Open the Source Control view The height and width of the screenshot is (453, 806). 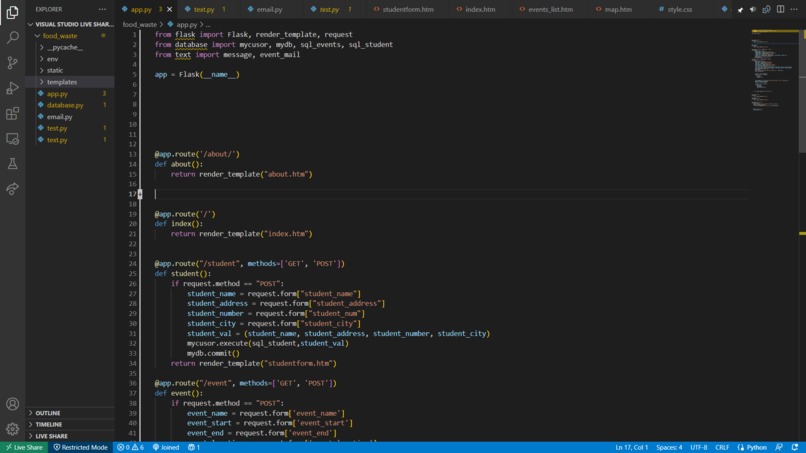tap(12, 63)
